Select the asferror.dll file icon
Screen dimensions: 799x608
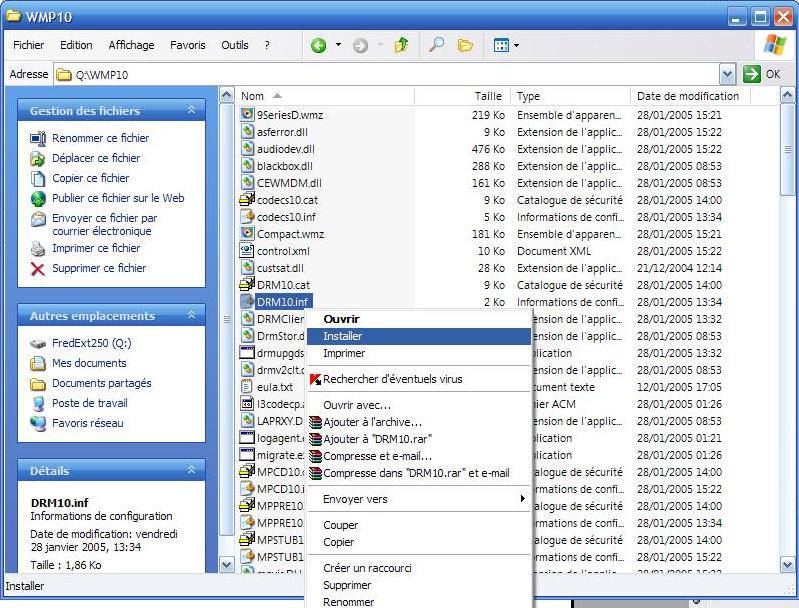[x=247, y=131]
